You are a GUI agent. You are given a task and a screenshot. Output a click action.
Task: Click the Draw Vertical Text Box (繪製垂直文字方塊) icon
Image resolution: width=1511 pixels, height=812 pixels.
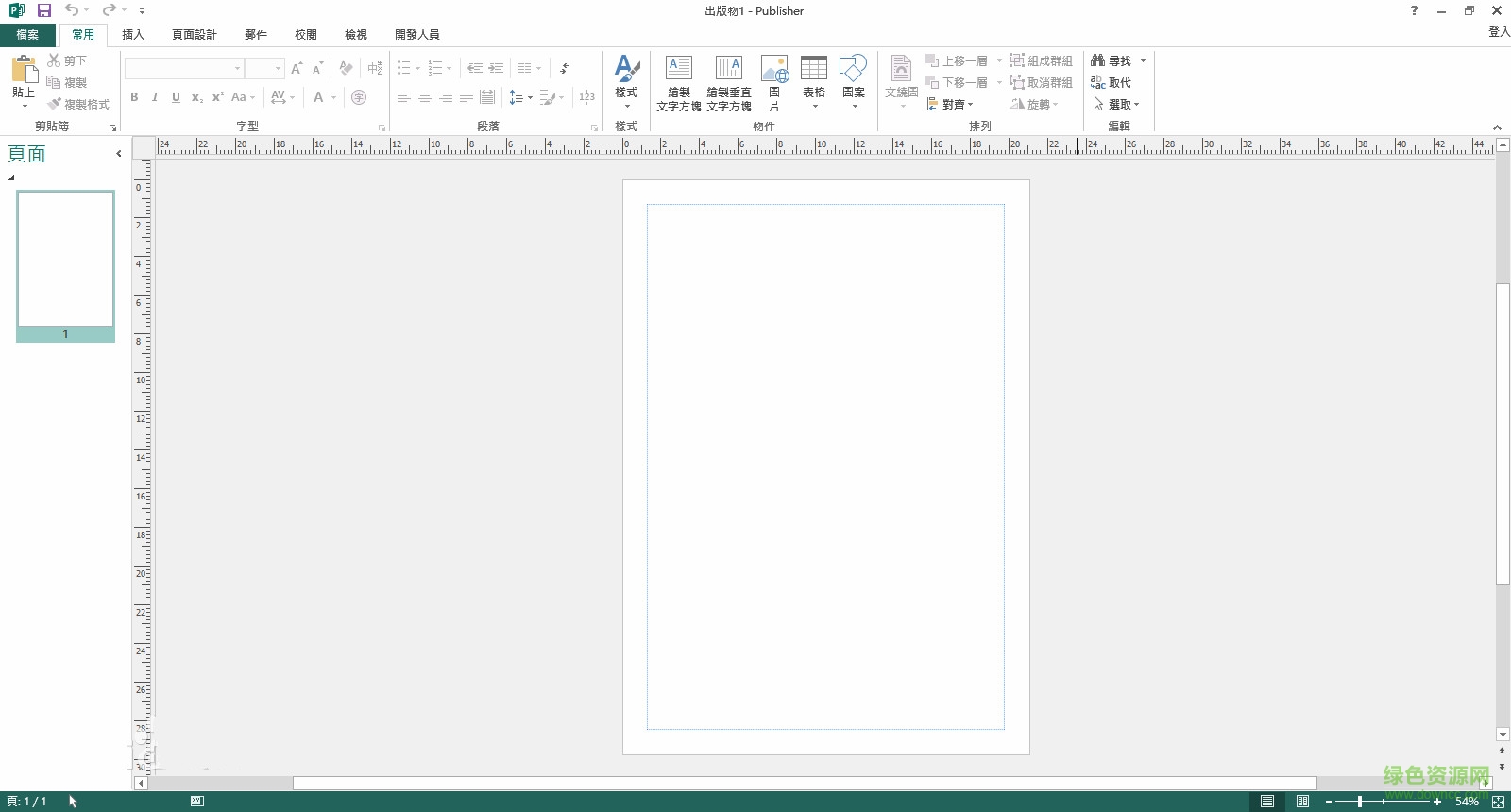click(728, 69)
